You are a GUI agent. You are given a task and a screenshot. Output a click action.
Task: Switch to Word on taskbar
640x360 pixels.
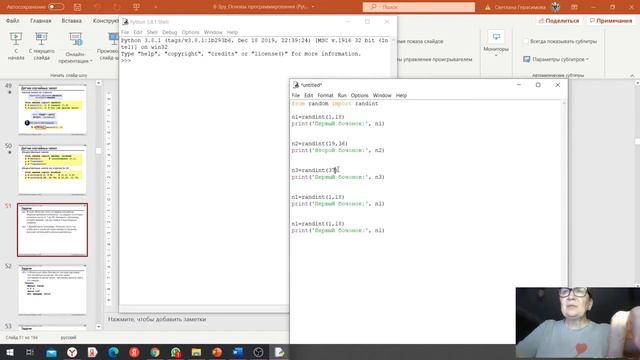click(x=238, y=352)
